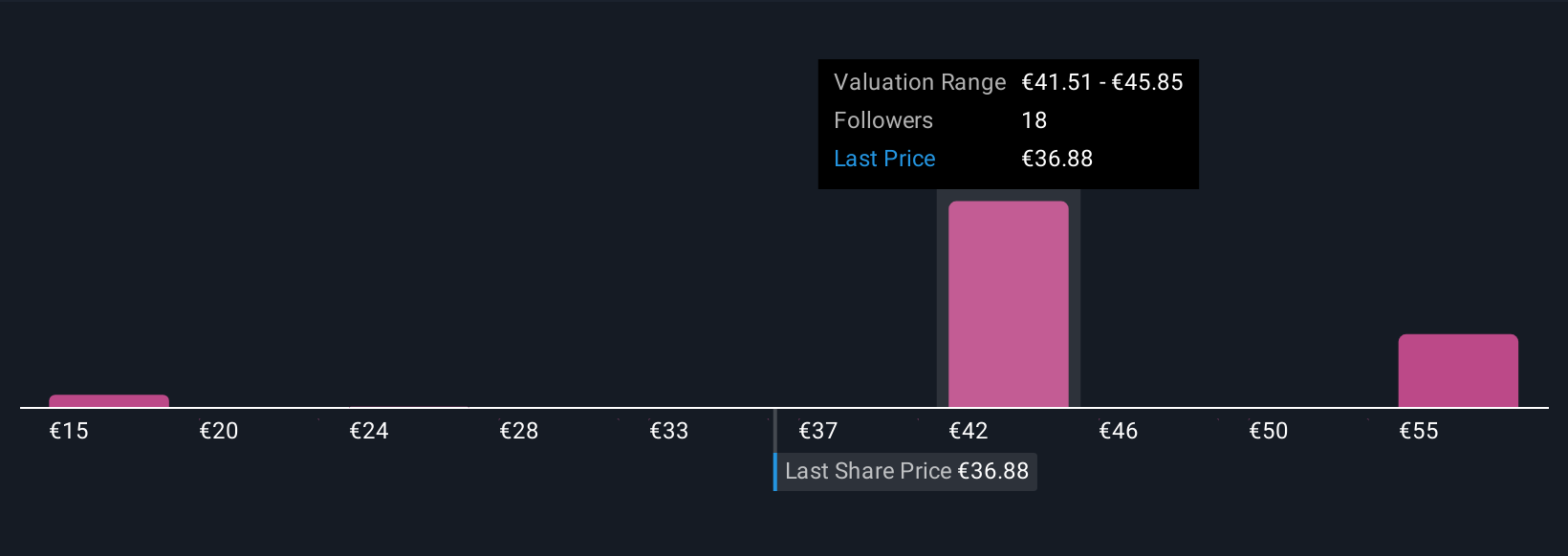Click the €33 axis label
This screenshot has height=556, width=1568.
click(669, 431)
